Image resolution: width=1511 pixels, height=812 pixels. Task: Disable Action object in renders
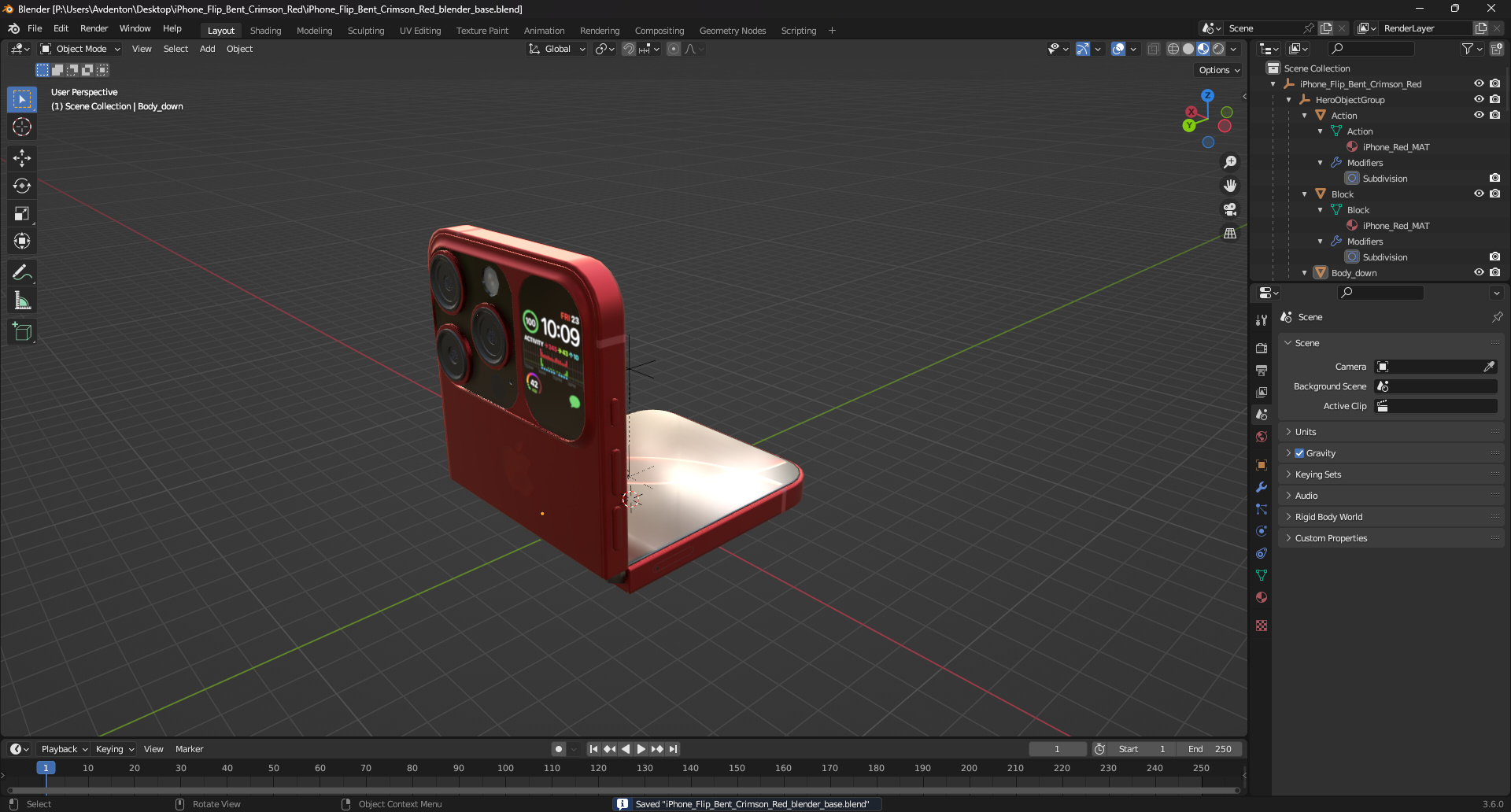pyautogui.click(x=1494, y=115)
